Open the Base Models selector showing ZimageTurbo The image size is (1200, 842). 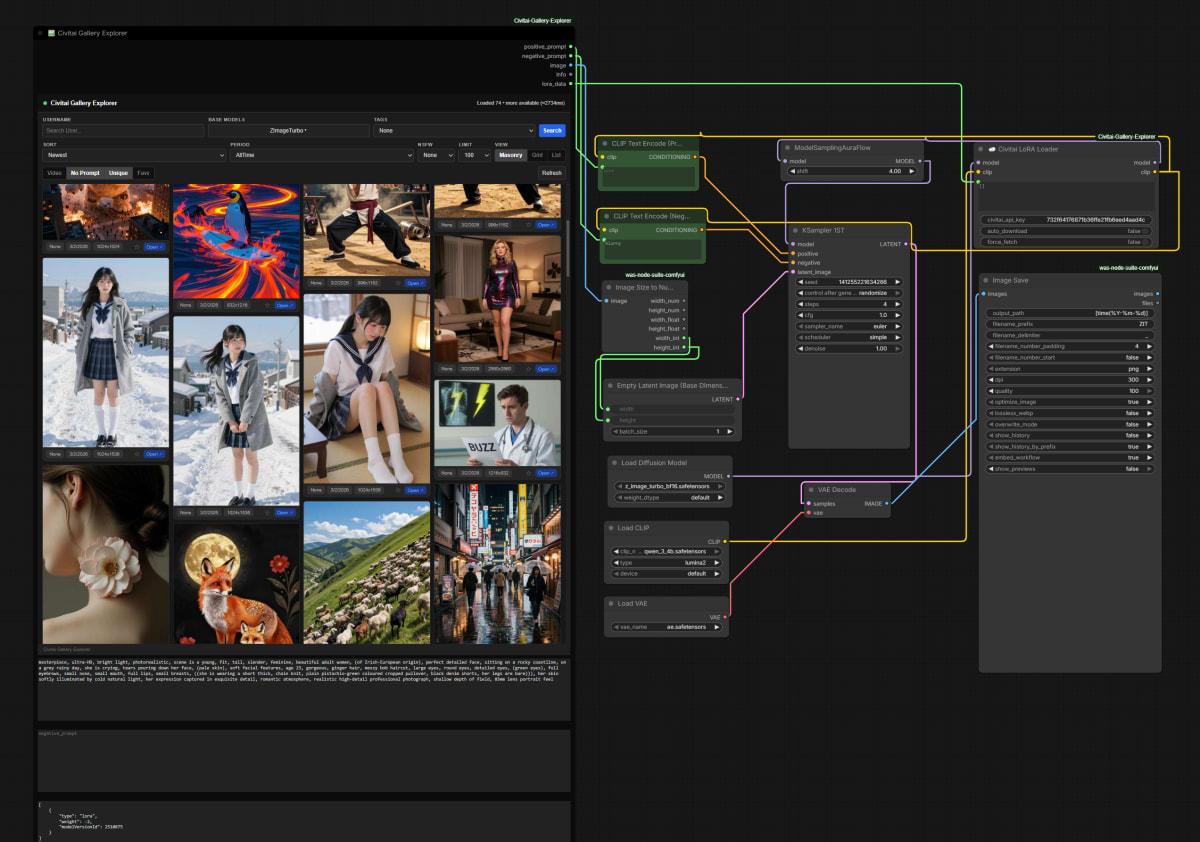[x=289, y=131]
